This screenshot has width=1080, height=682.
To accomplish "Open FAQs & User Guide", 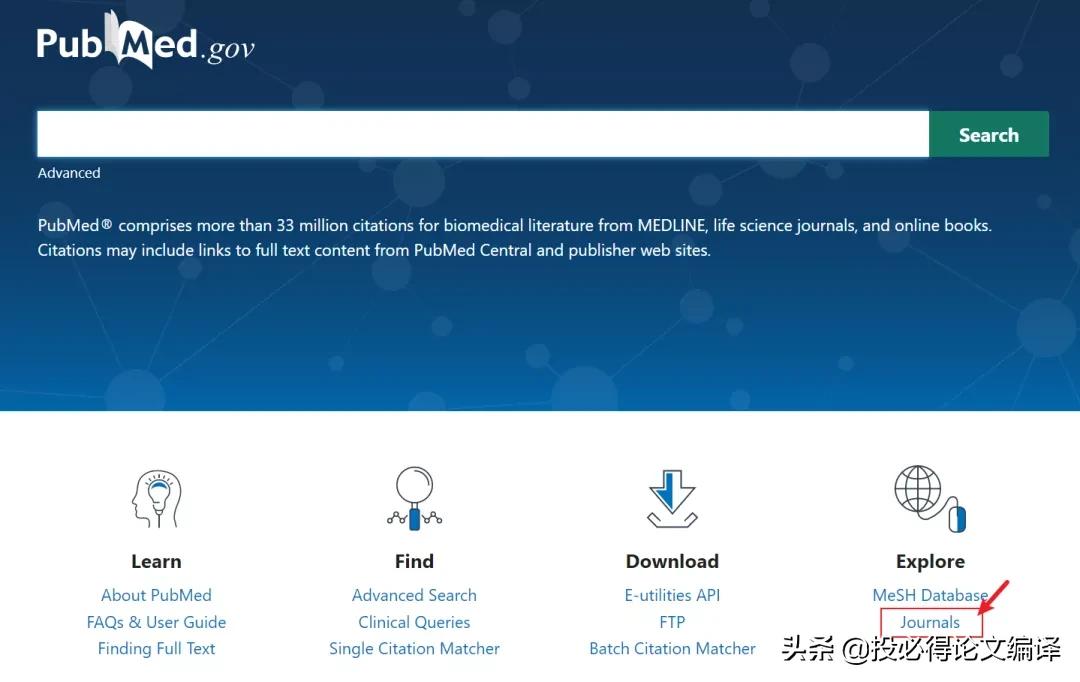I will [156, 621].
